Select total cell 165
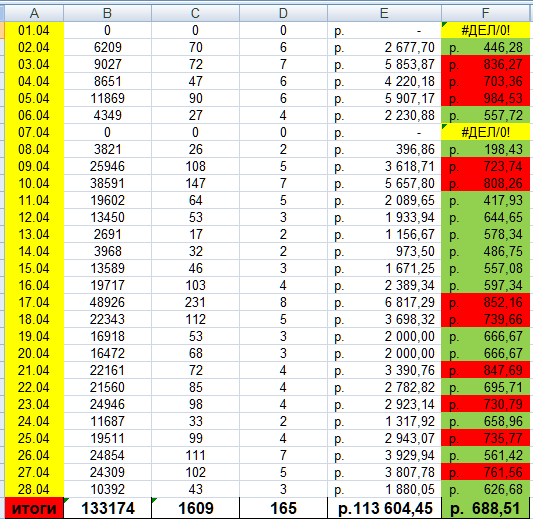This screenshot has height=519, width=533. [x=283, y=508]
